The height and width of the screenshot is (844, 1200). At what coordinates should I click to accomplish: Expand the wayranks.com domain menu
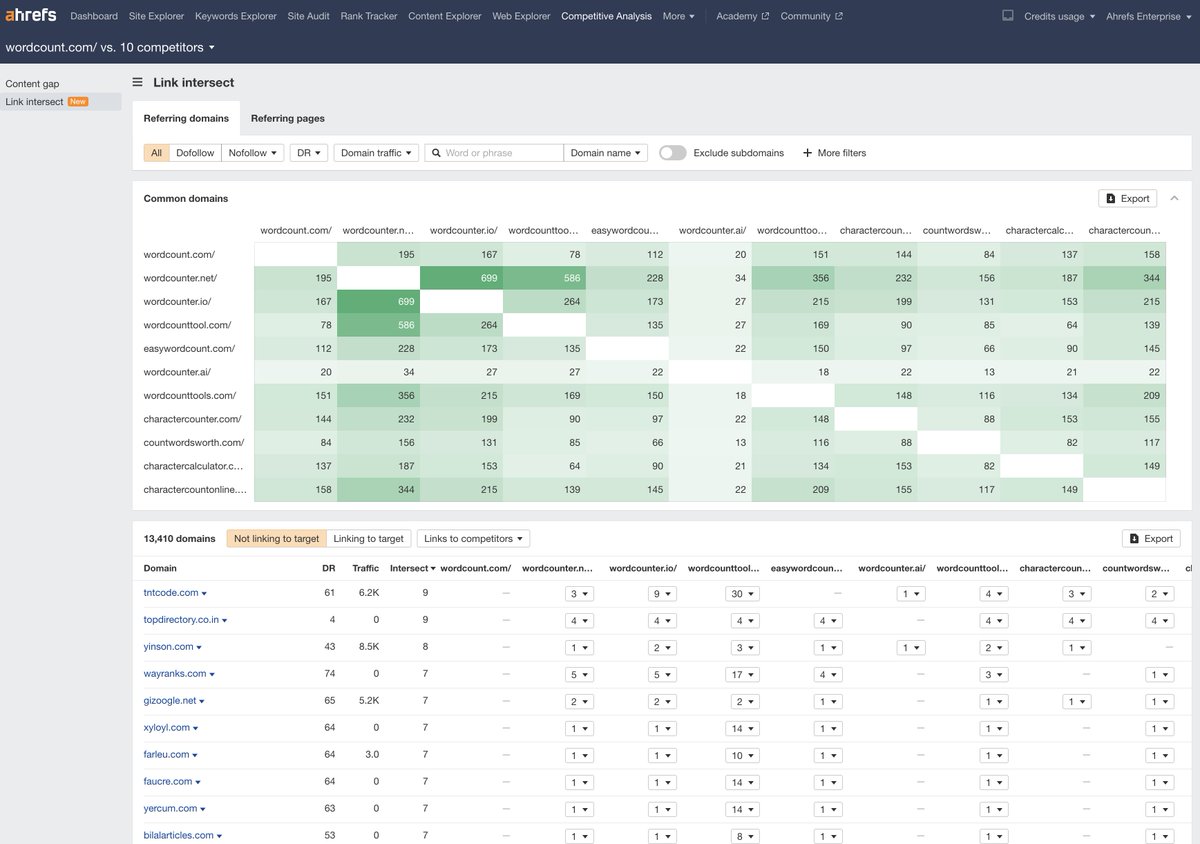212,675
